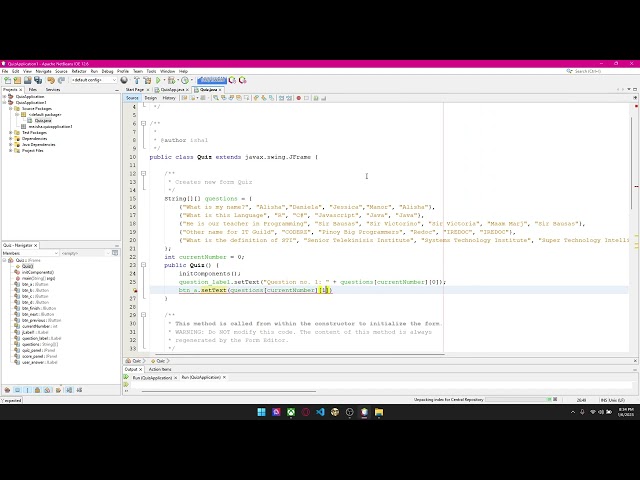The width and height of the screenshot is (640, 480).
Task: Click the Clean and Build Project icon
Action: click(147, 80)
